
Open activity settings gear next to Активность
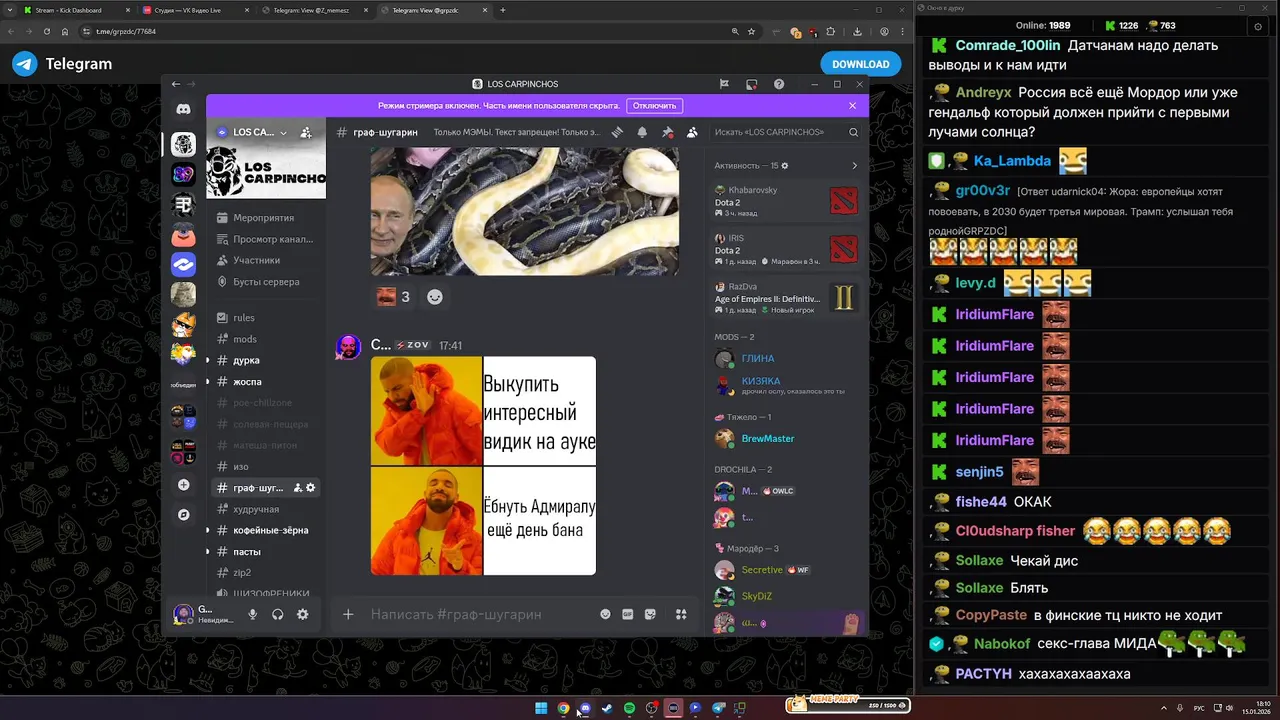point(785,165)
